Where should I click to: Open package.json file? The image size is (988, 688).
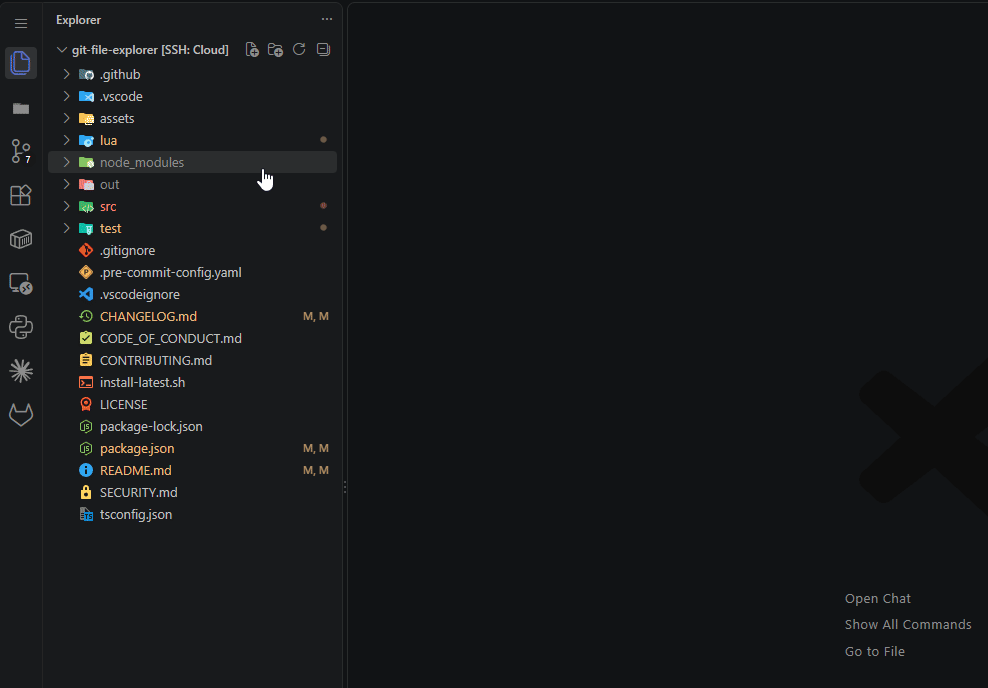192,449
